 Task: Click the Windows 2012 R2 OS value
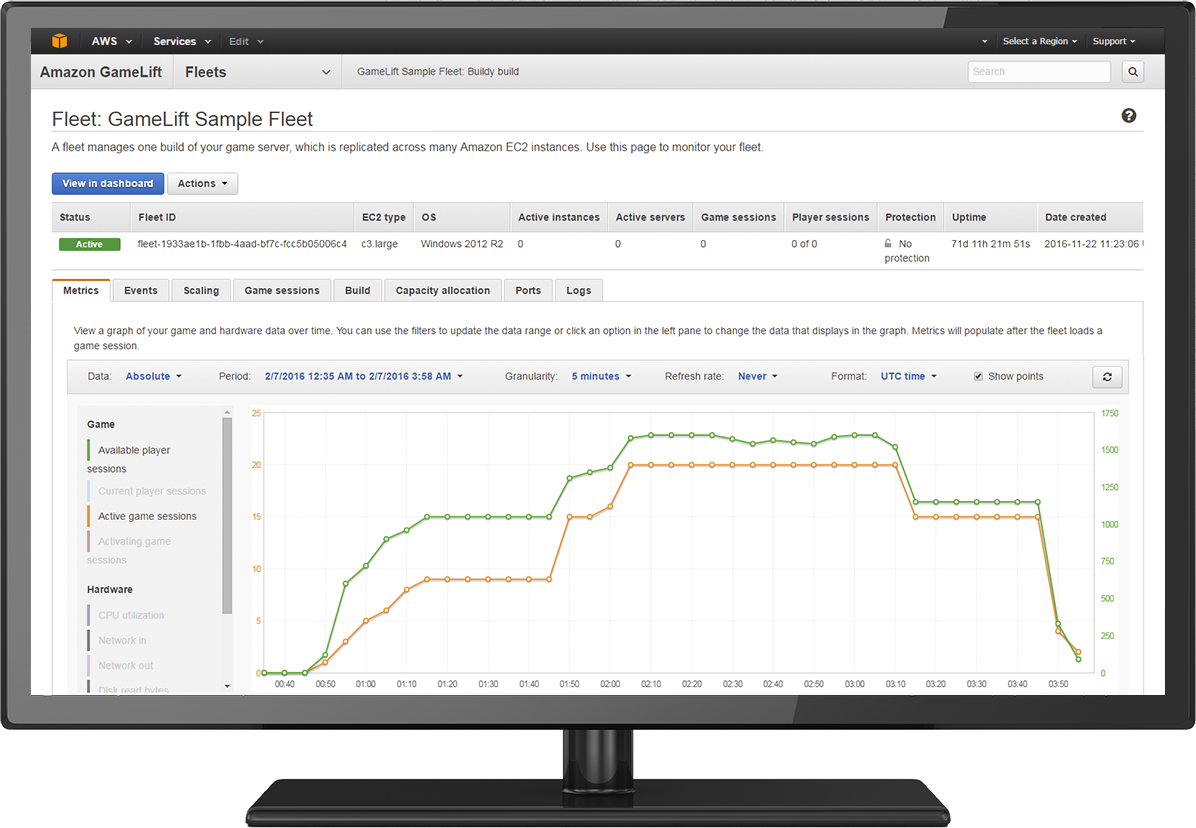tap(461, 244)
